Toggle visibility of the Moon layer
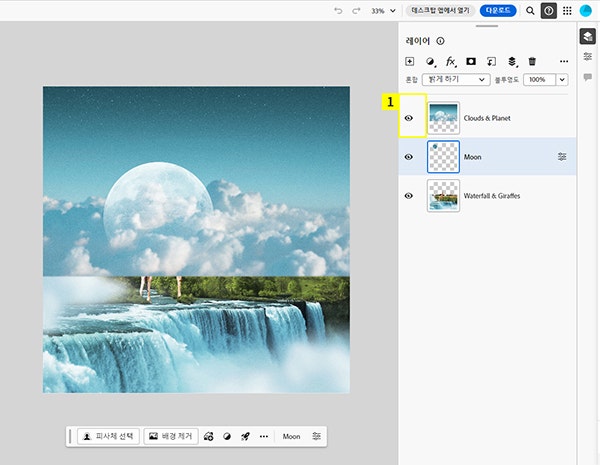600x465 pixels. 409,157
